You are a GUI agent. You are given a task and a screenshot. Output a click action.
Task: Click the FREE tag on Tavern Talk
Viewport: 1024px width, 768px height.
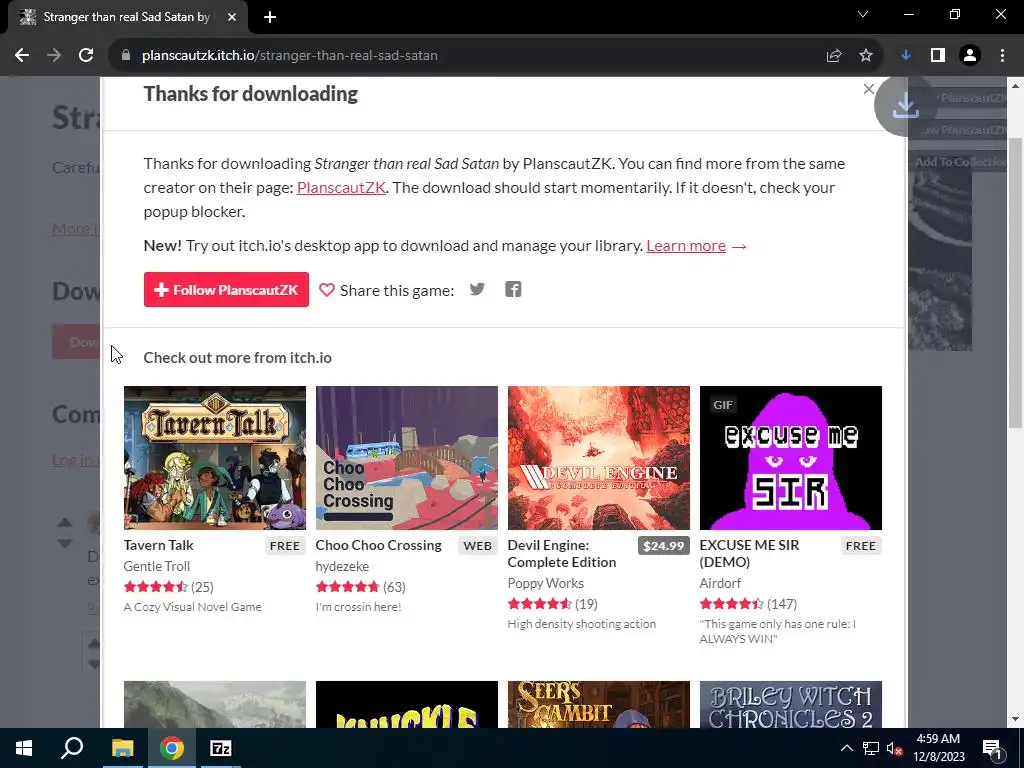[x=285, y=545]
